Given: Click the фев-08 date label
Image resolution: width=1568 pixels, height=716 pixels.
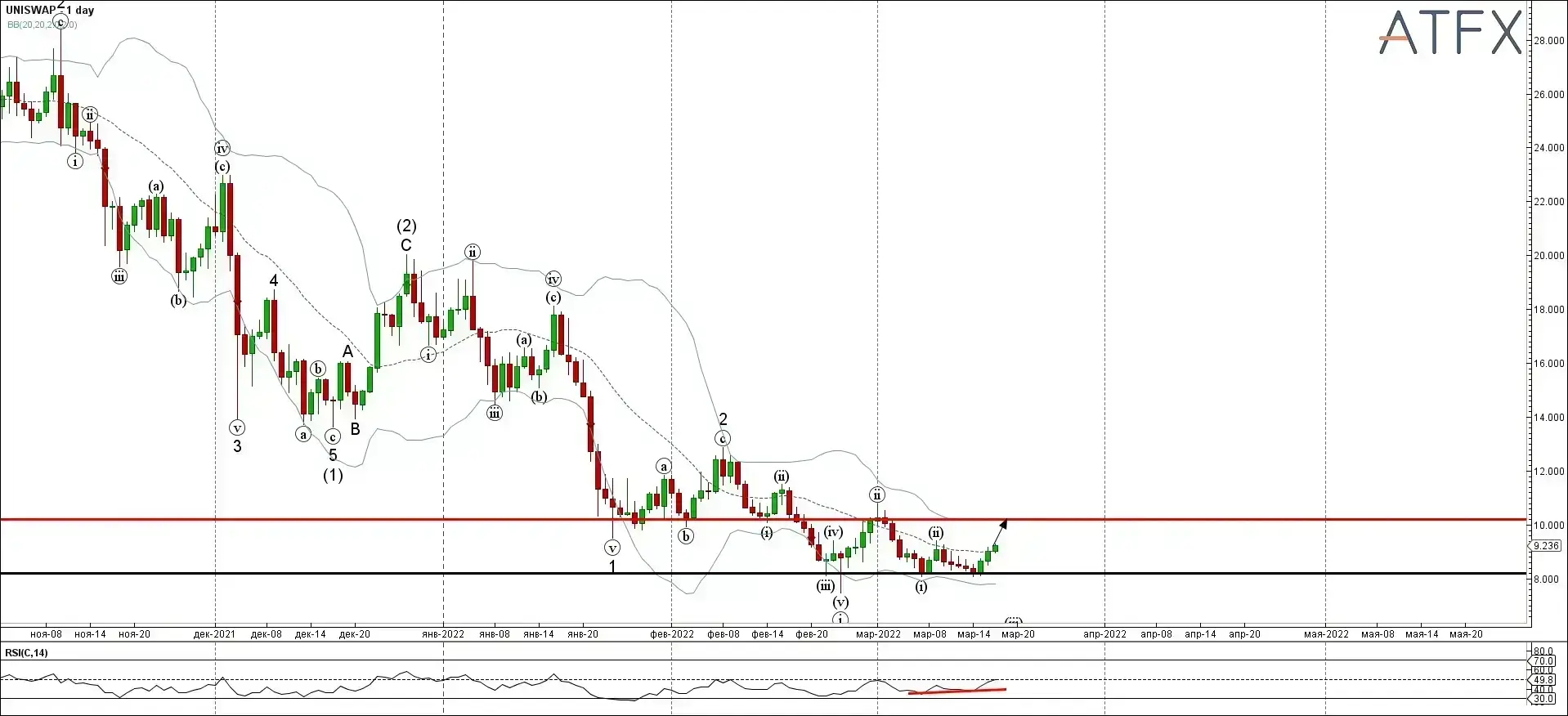Looking at the screenshot, I should [x=724, y=633].
